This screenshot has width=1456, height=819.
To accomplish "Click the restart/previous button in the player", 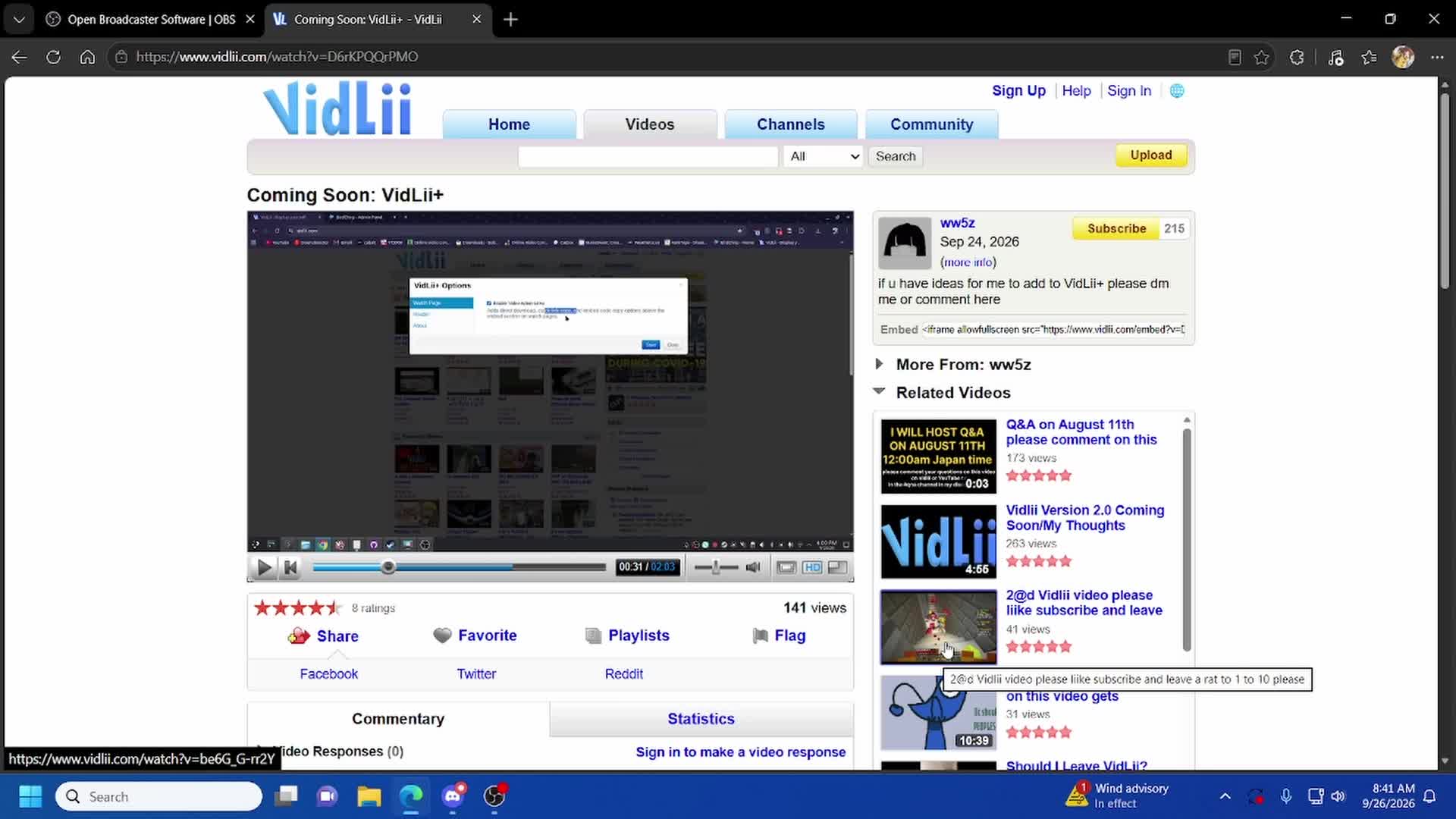I will coord(290,567).
